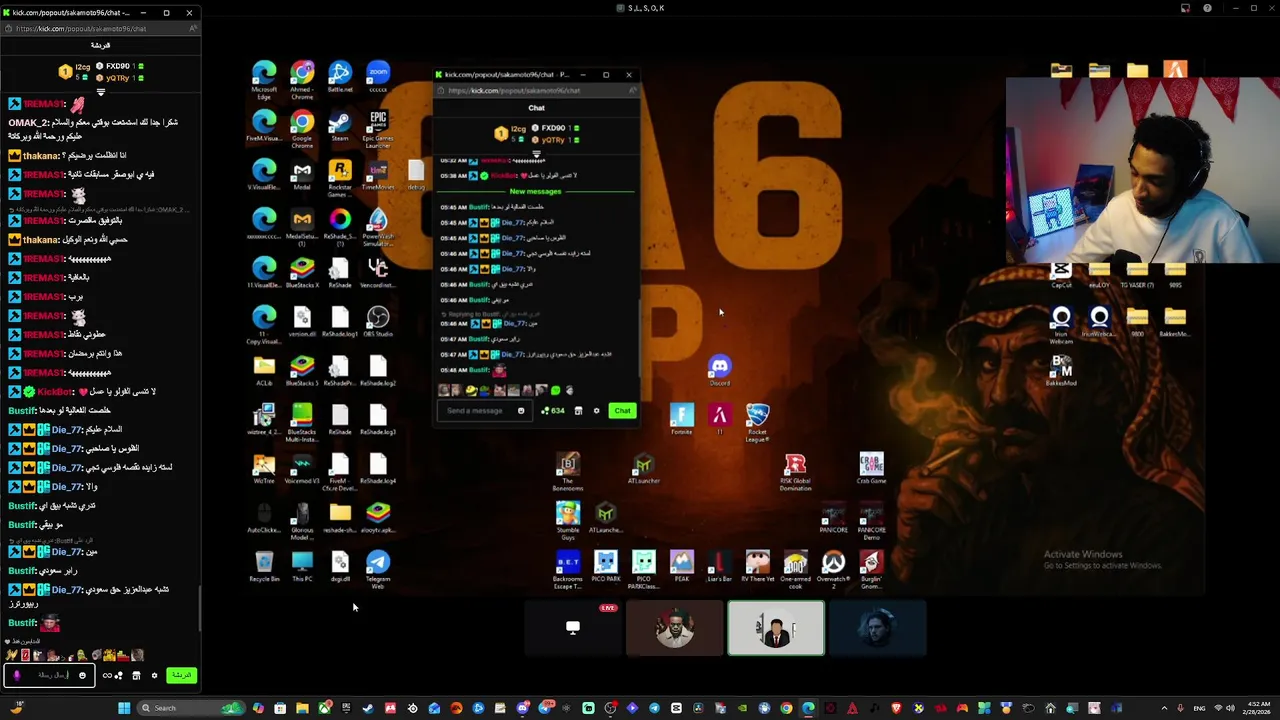Launch the Liar's Bar shortcut

(719, 566)
